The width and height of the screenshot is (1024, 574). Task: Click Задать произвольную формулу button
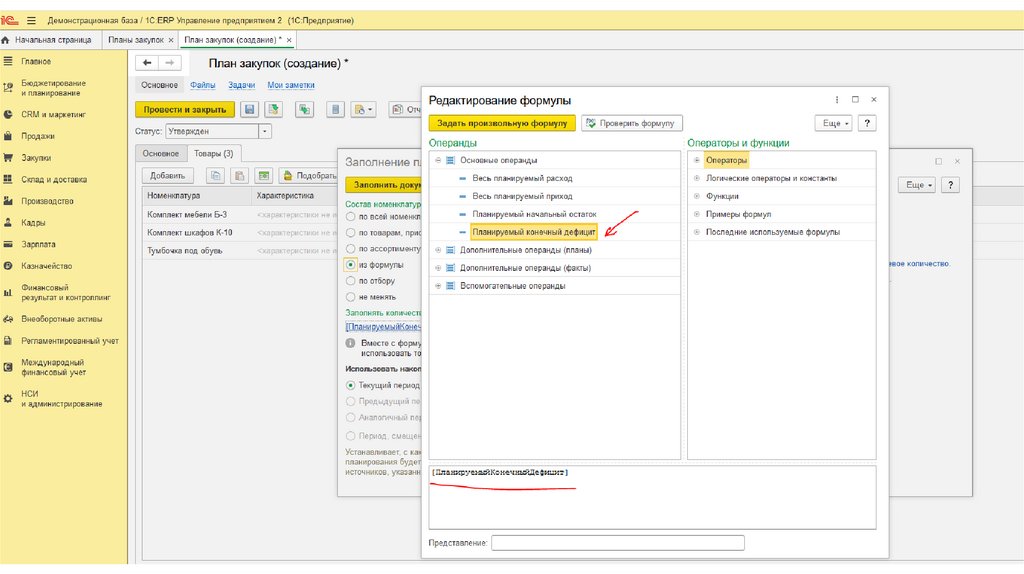502,123
